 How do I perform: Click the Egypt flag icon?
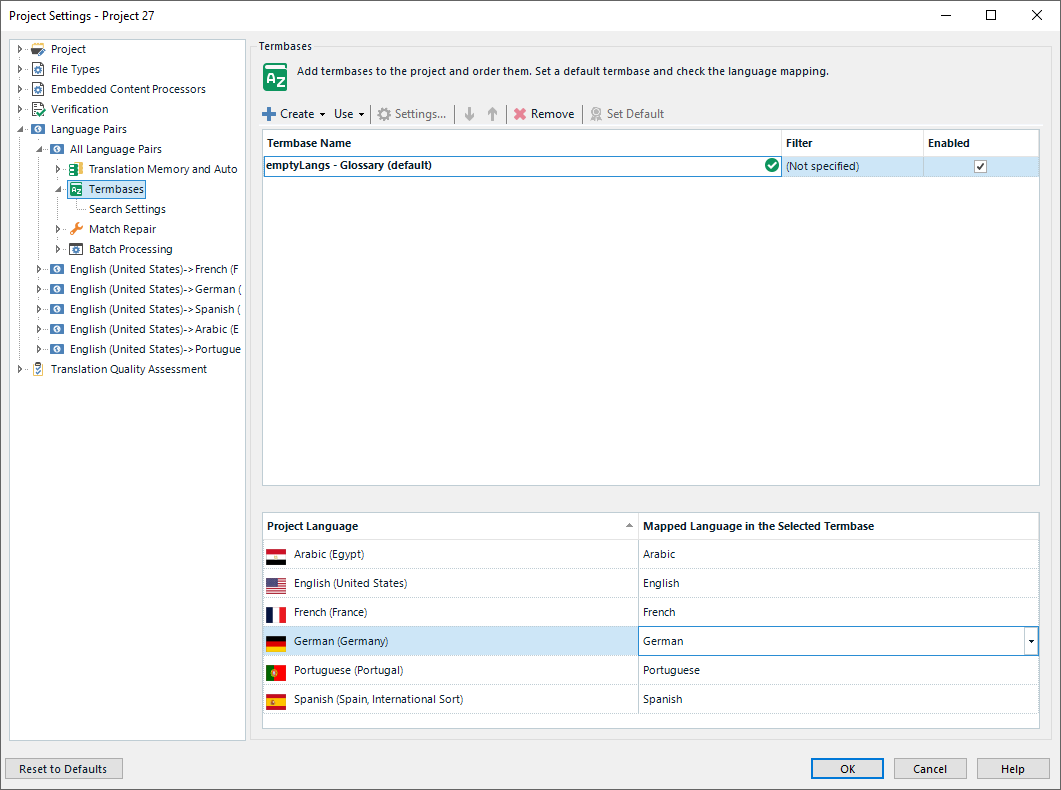click(x=276, y=557)
